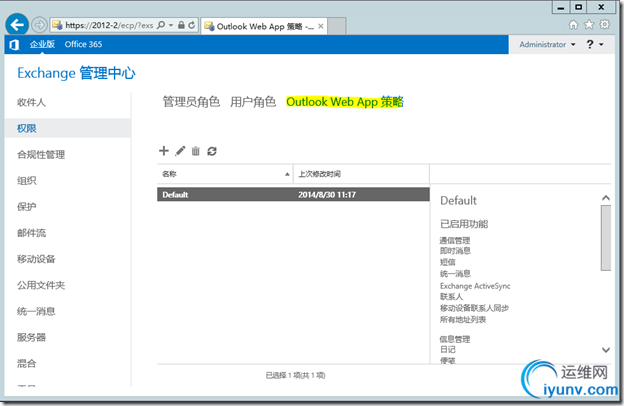The width and height of the screenshot is (624, 406).
Task: Click the details pane scrollbar thumb
Action: [606, 238]
